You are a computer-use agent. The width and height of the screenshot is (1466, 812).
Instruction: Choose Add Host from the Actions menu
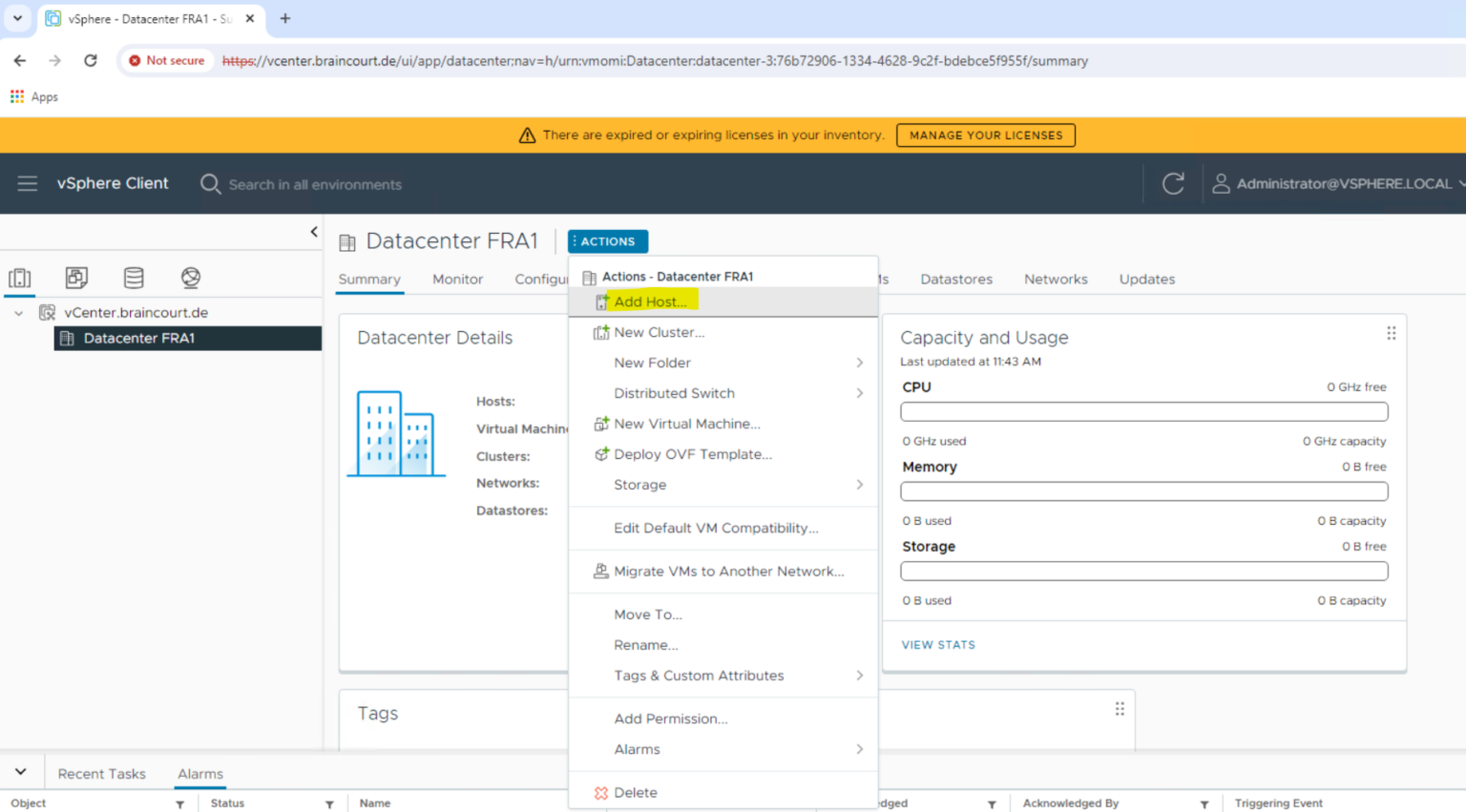coord(649,301)
